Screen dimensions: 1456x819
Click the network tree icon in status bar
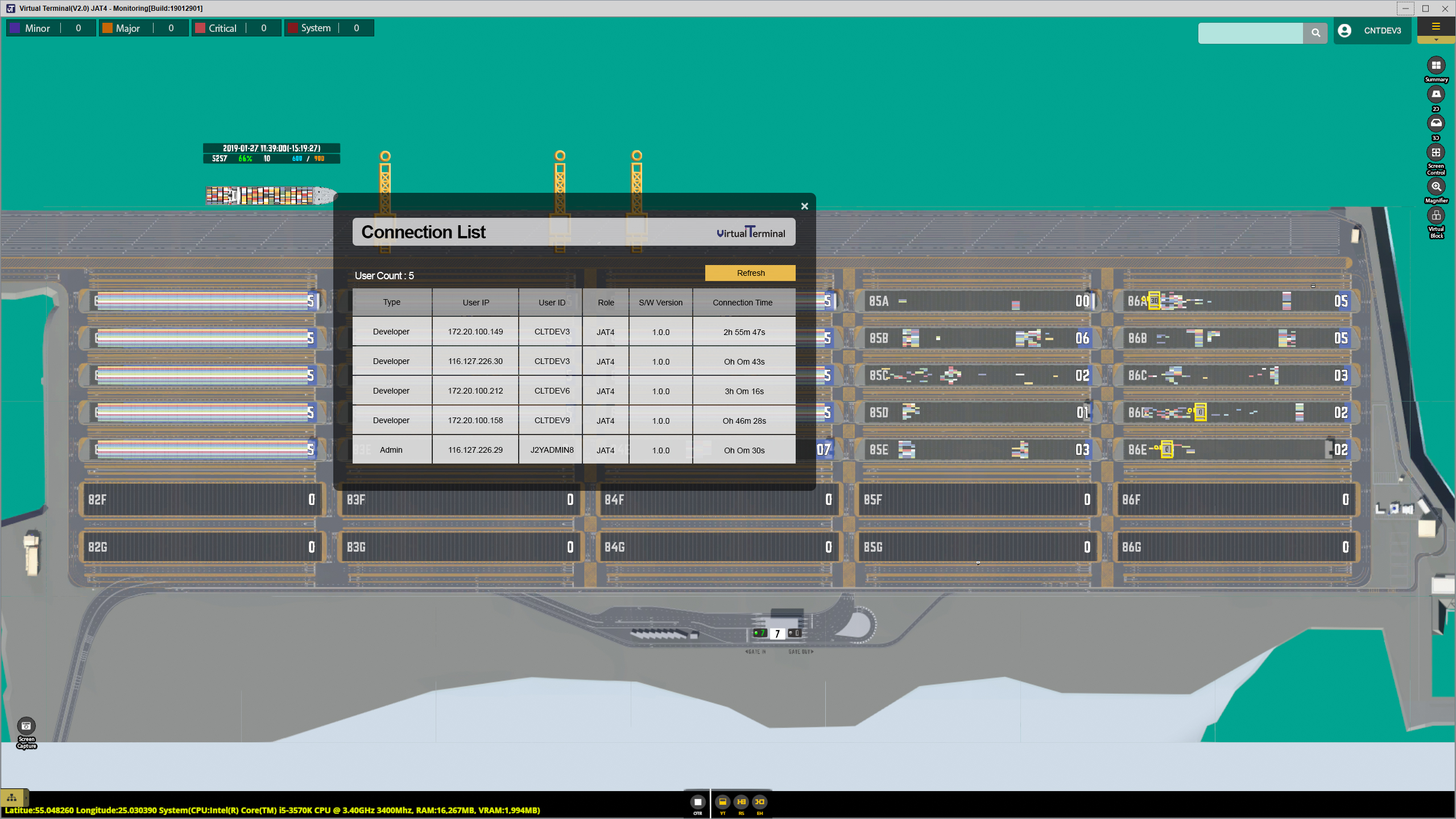point(12,797)
